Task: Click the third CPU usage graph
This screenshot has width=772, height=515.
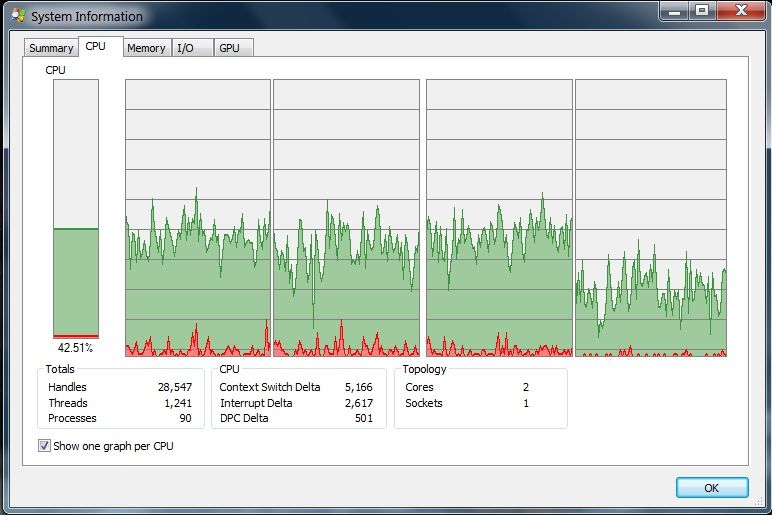Action: tap(499, 218)
